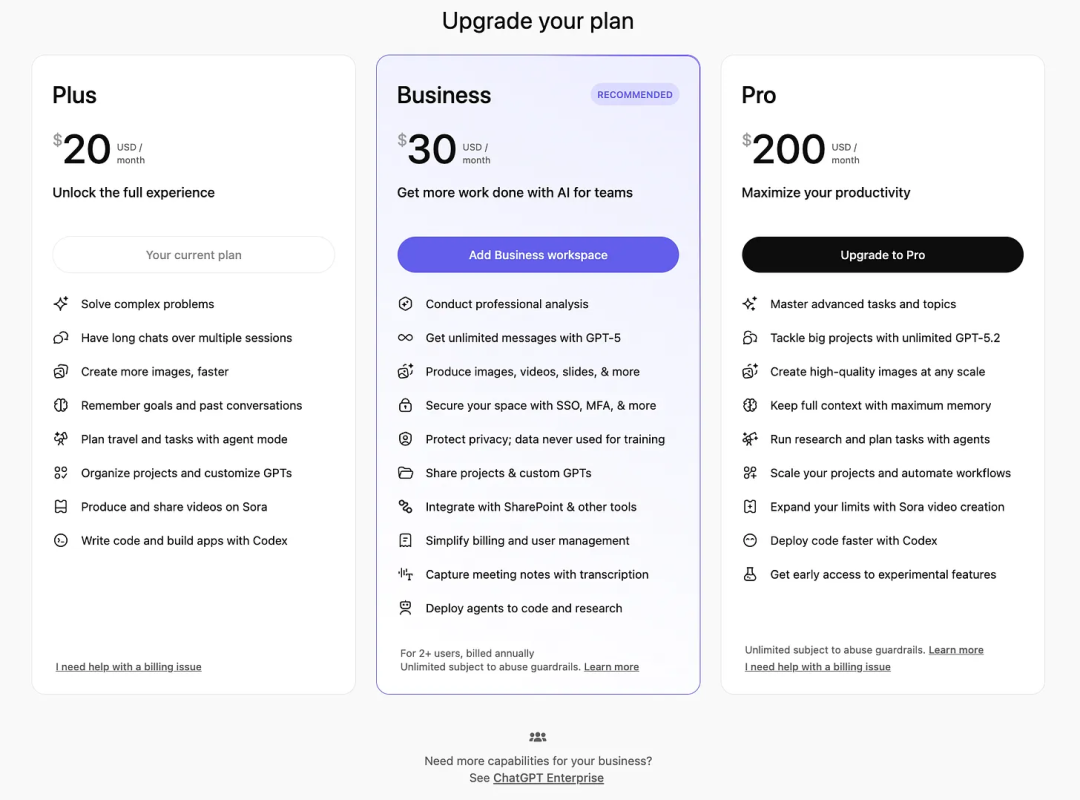Click the flask icon for experimental features

click(x=750, y=575)
